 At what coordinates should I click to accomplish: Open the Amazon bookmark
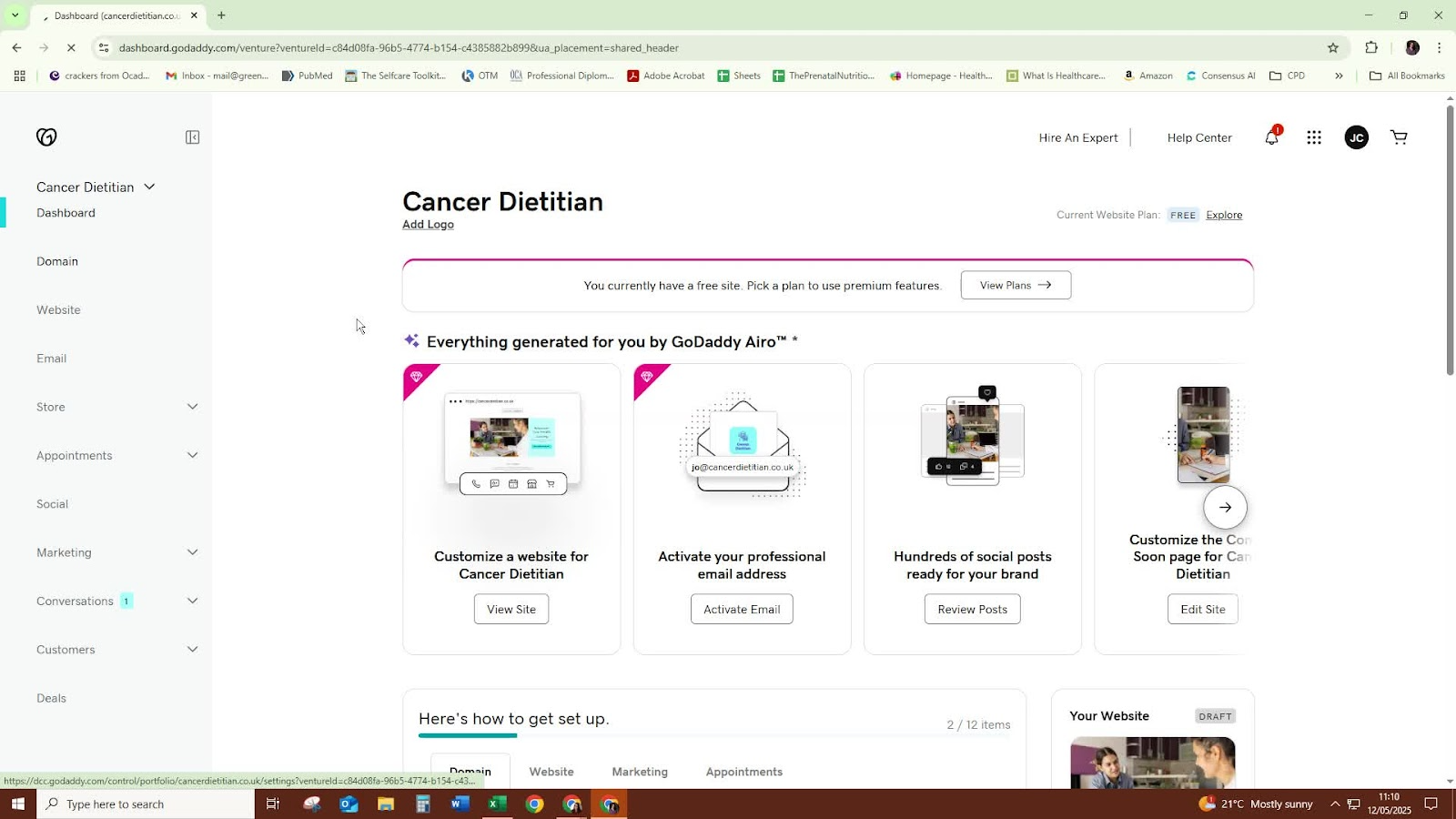pyautogui.click(x=1148, y=76)
